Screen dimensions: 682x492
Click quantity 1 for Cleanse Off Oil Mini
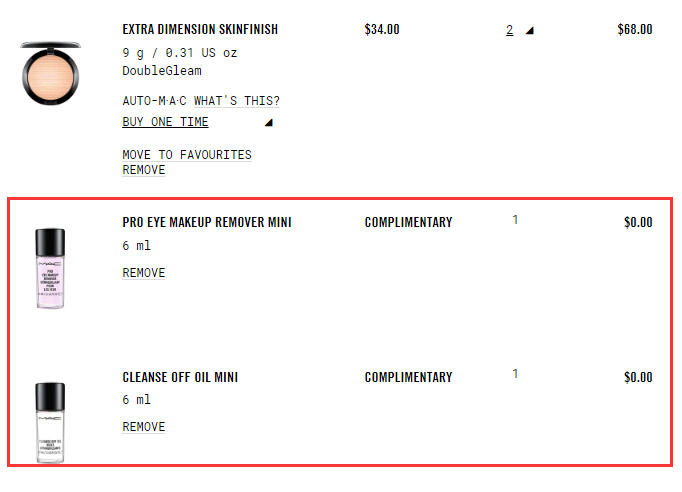click(516, 374)
